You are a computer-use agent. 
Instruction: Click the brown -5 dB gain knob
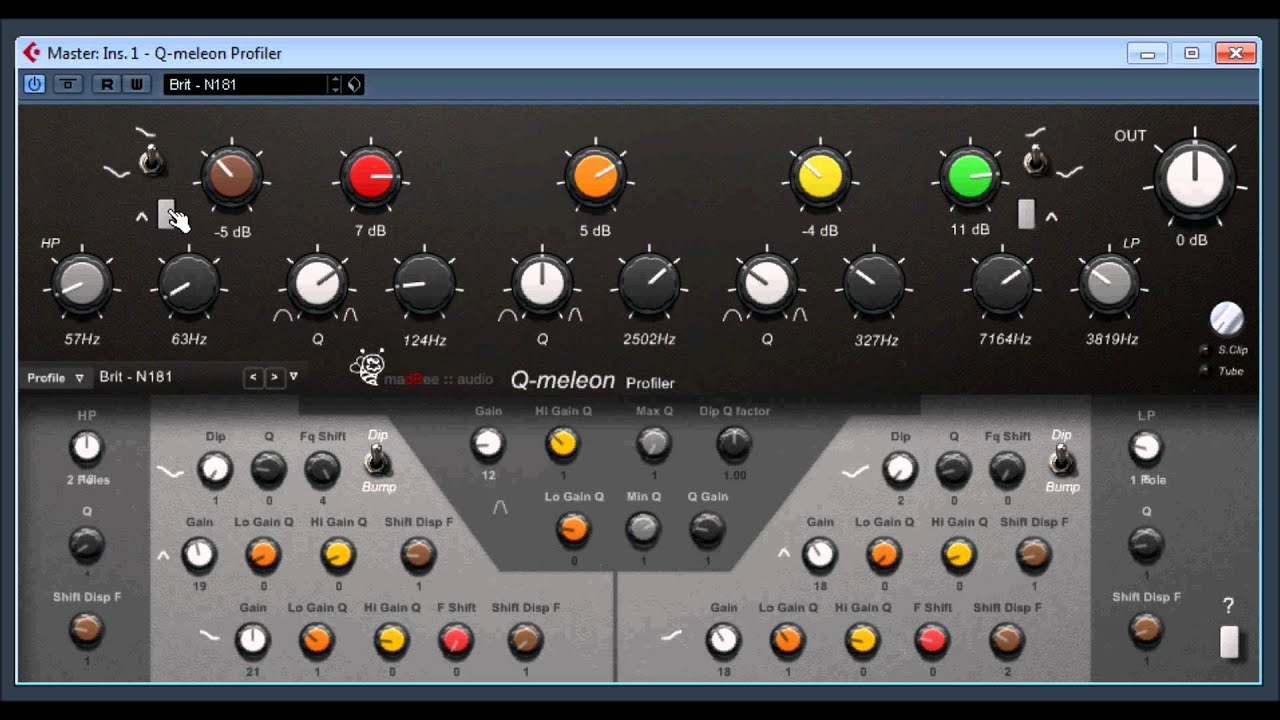tap(232, 178)
